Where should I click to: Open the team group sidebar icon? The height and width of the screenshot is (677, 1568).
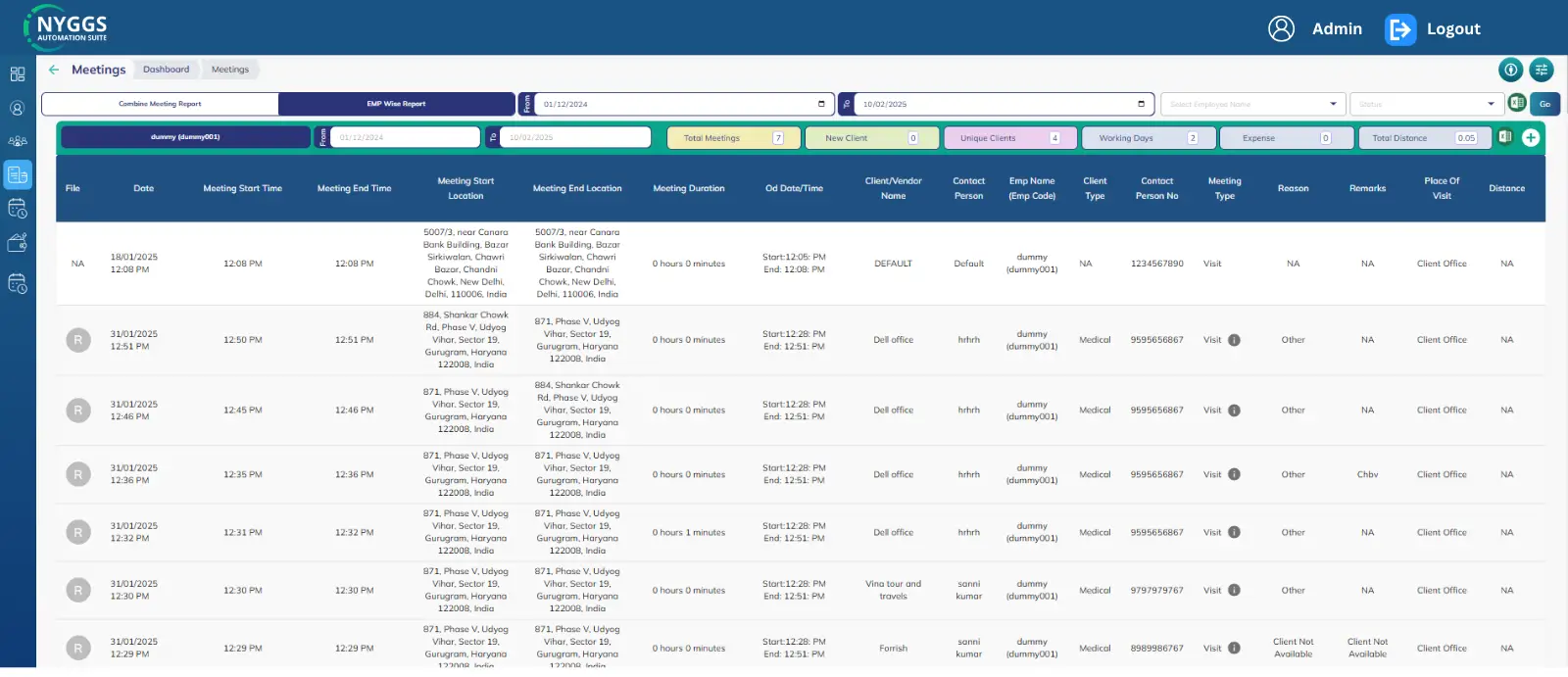click(x=18, y=141)
